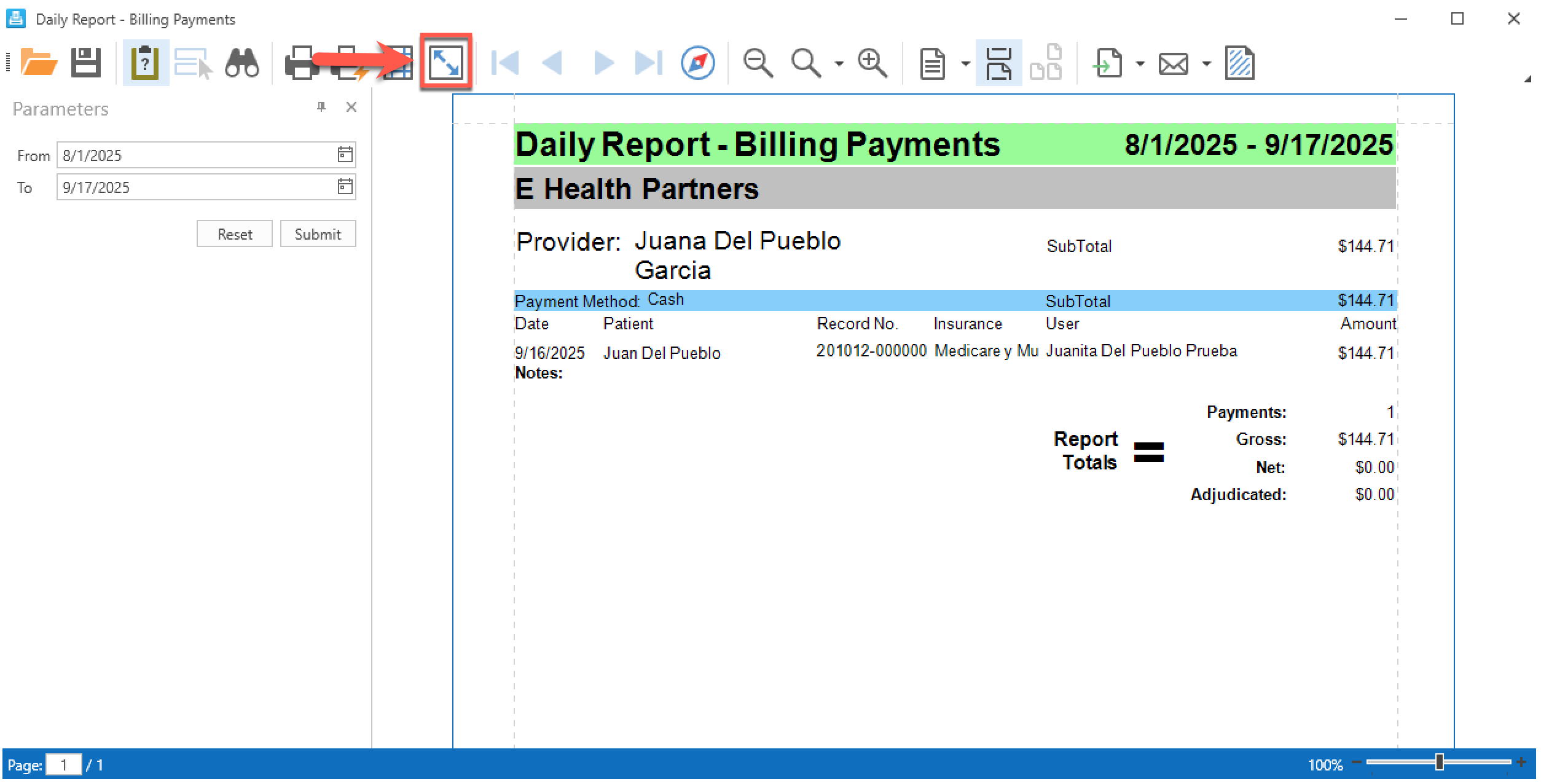Expand the zoom level dropdown arrow
Image resolution: width=1541 pixels, height=784 pixels.
pos(839,63)
